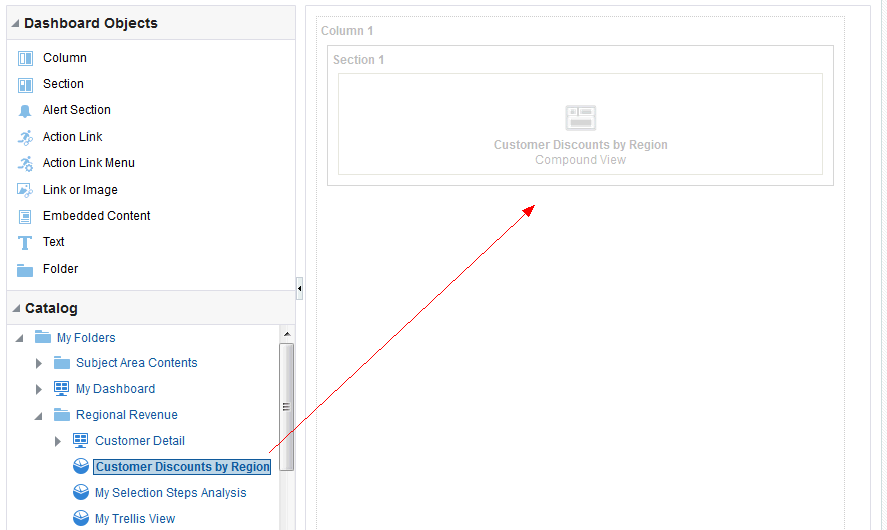
Task: Select My Trellis View in the catalog
Action: [135, 519]
